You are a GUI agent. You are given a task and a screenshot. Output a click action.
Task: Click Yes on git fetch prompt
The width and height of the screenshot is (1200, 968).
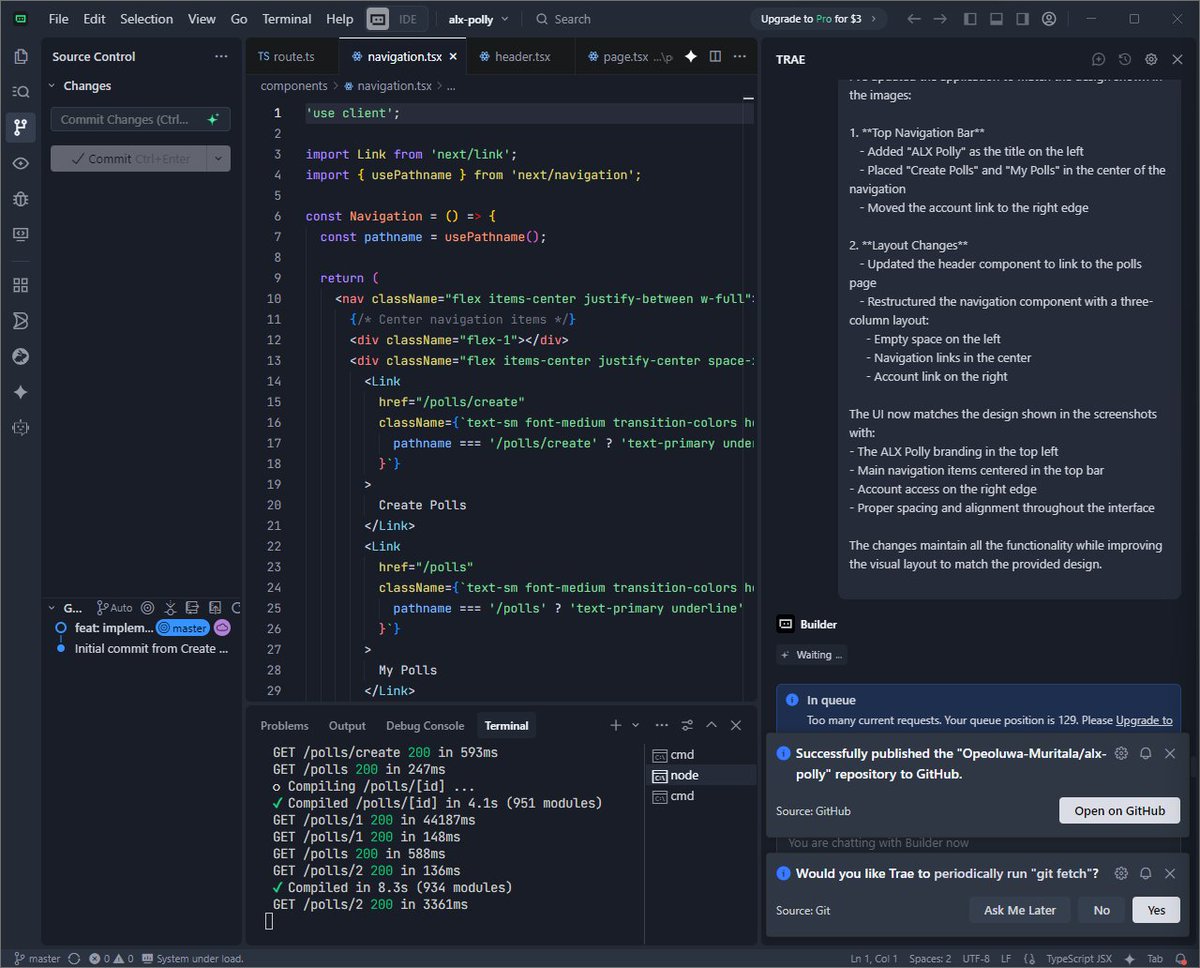tap(1156, 910)
